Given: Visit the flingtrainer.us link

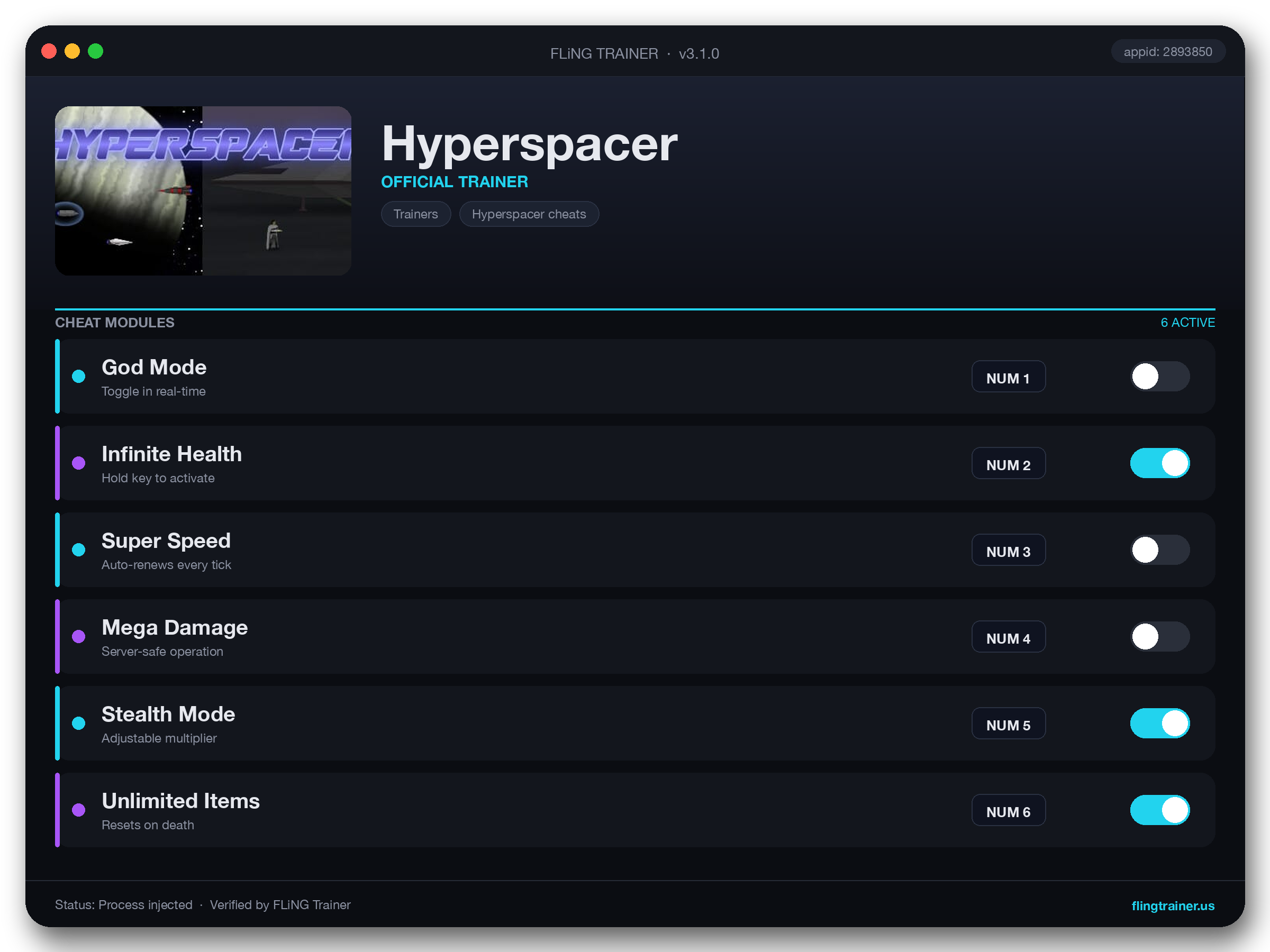Looking at the screenshot, I should click(x=1173, y=905).
